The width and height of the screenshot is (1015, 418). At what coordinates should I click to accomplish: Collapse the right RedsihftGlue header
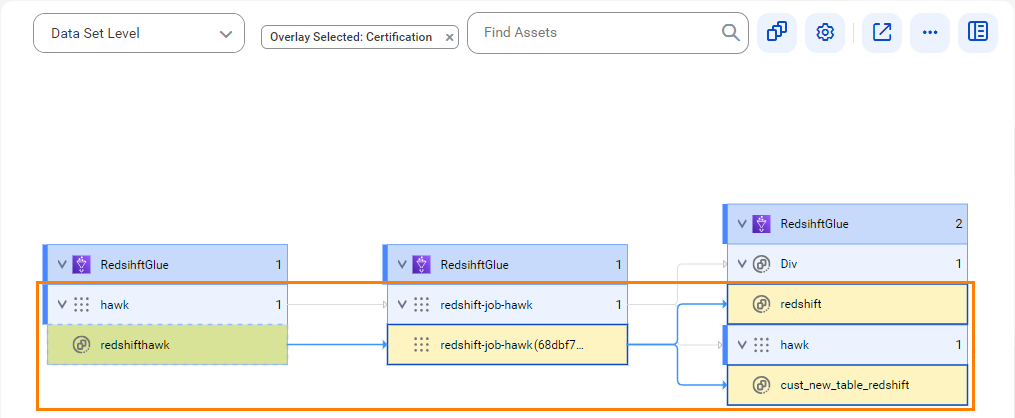pyautogui.click(x=742, y=224)
